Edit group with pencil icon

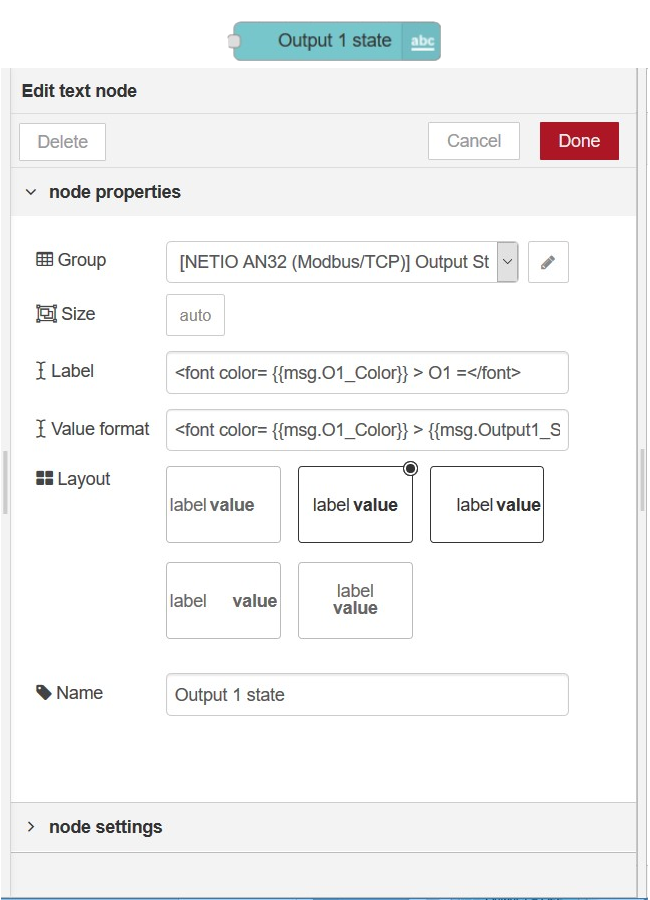(548, 262)
